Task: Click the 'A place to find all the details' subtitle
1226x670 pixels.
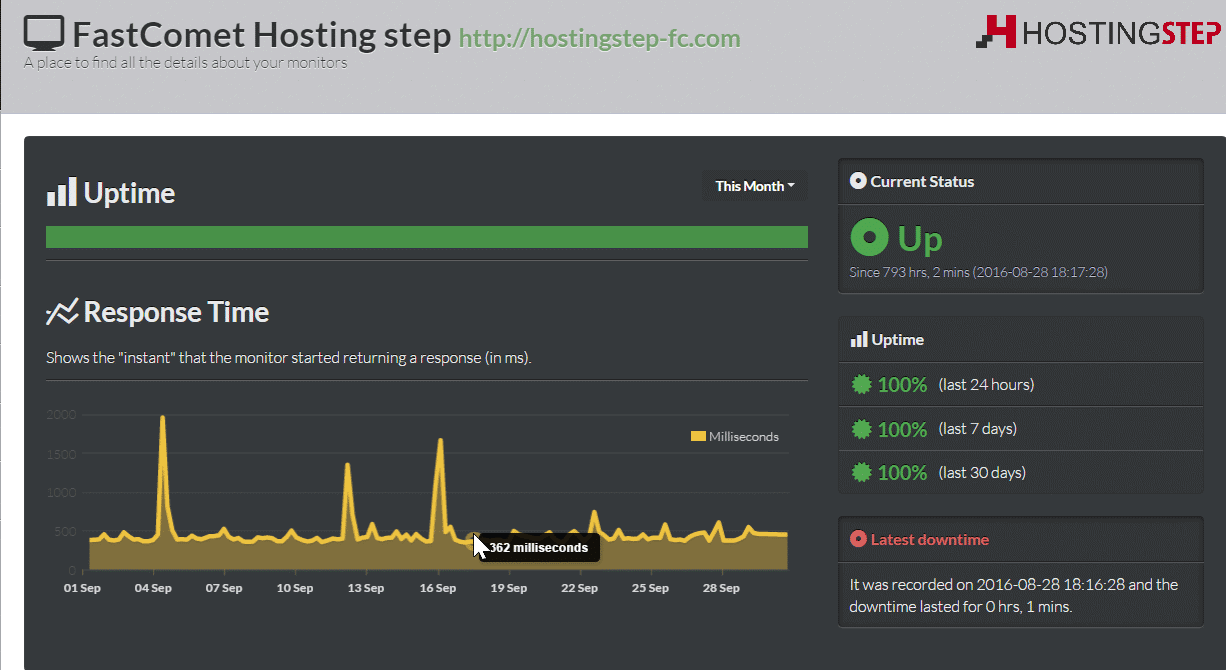Action: coord(185,62)
